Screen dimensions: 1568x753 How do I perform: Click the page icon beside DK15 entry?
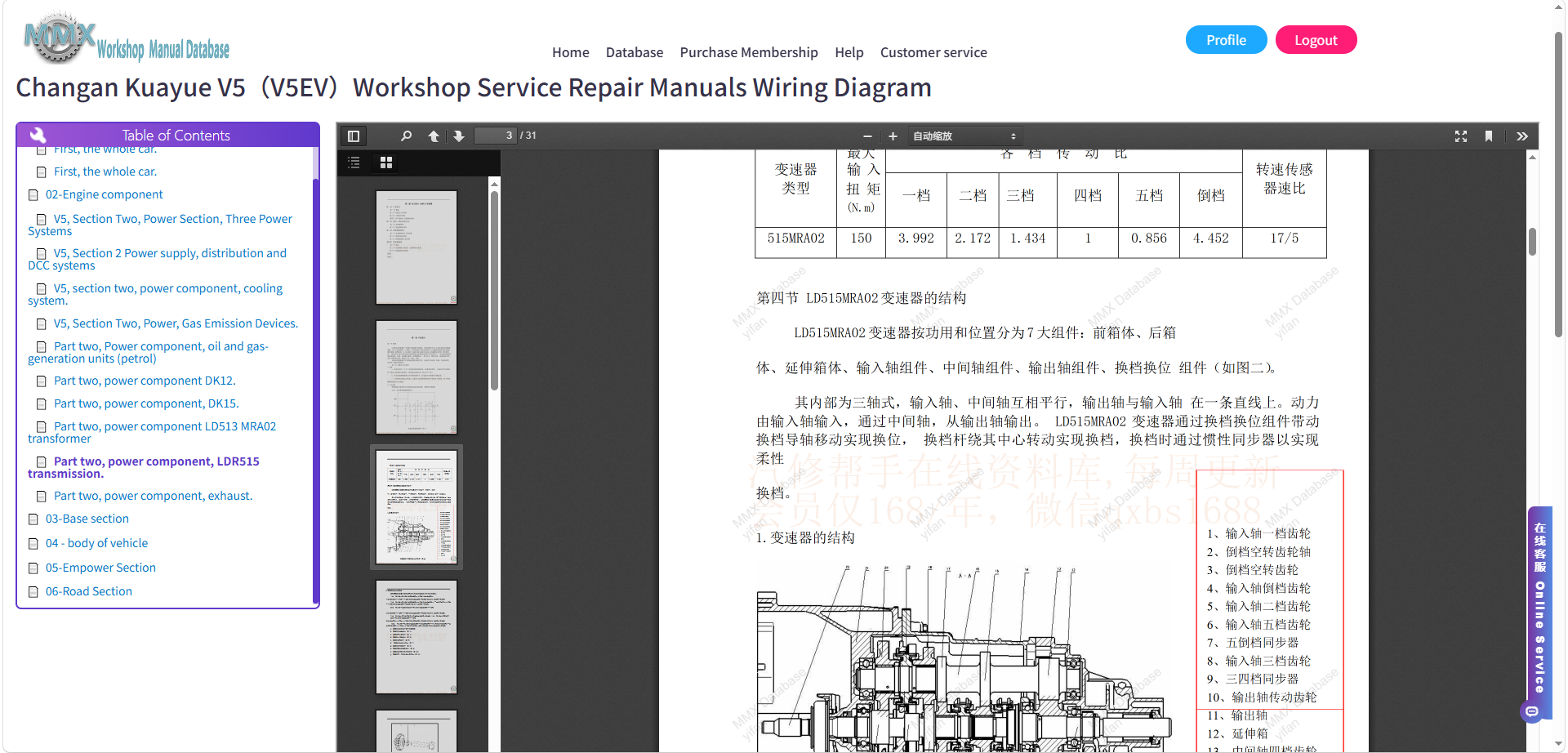tap(42, 404)
